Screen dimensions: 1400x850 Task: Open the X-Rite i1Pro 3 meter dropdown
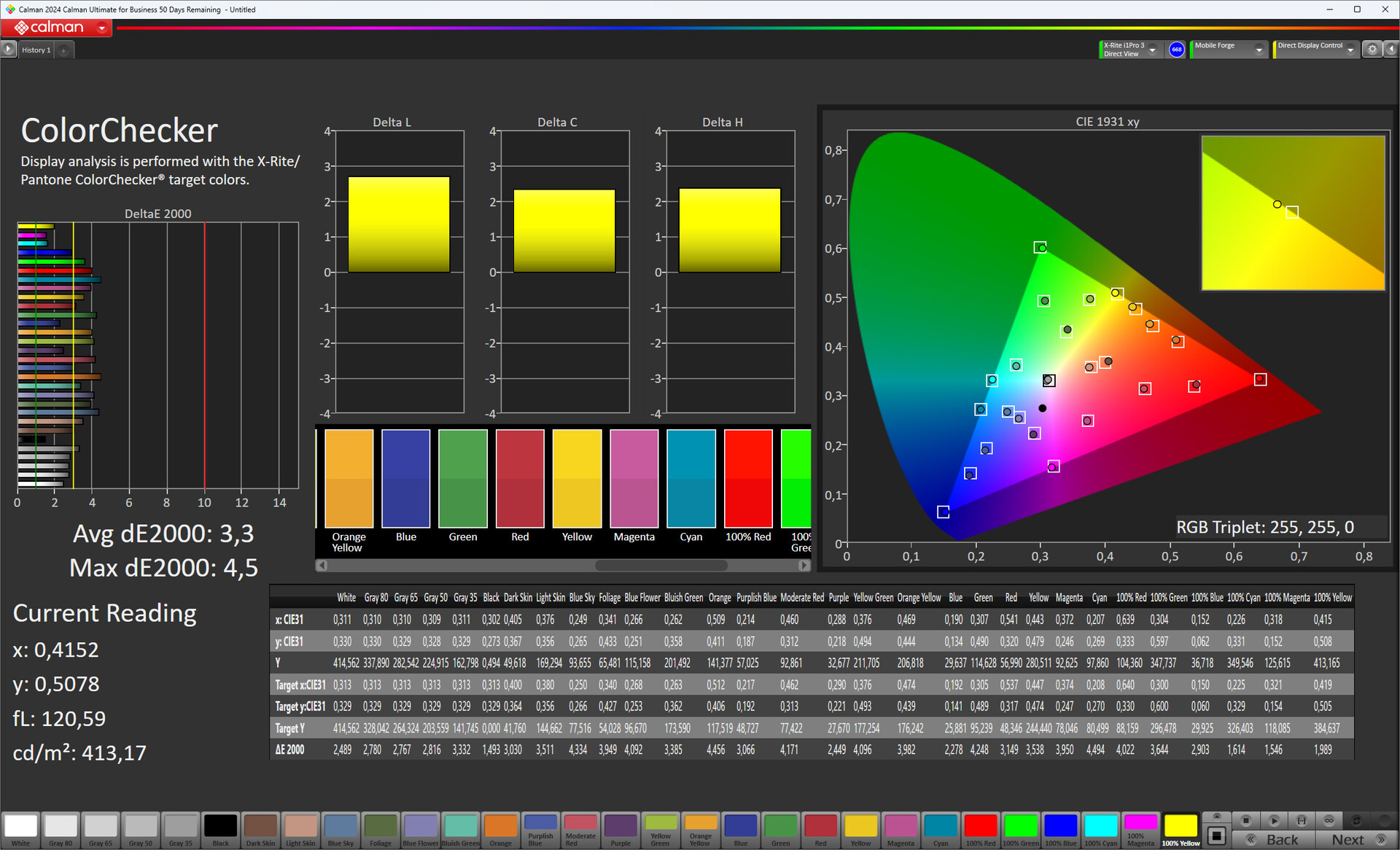point(1153,50)
